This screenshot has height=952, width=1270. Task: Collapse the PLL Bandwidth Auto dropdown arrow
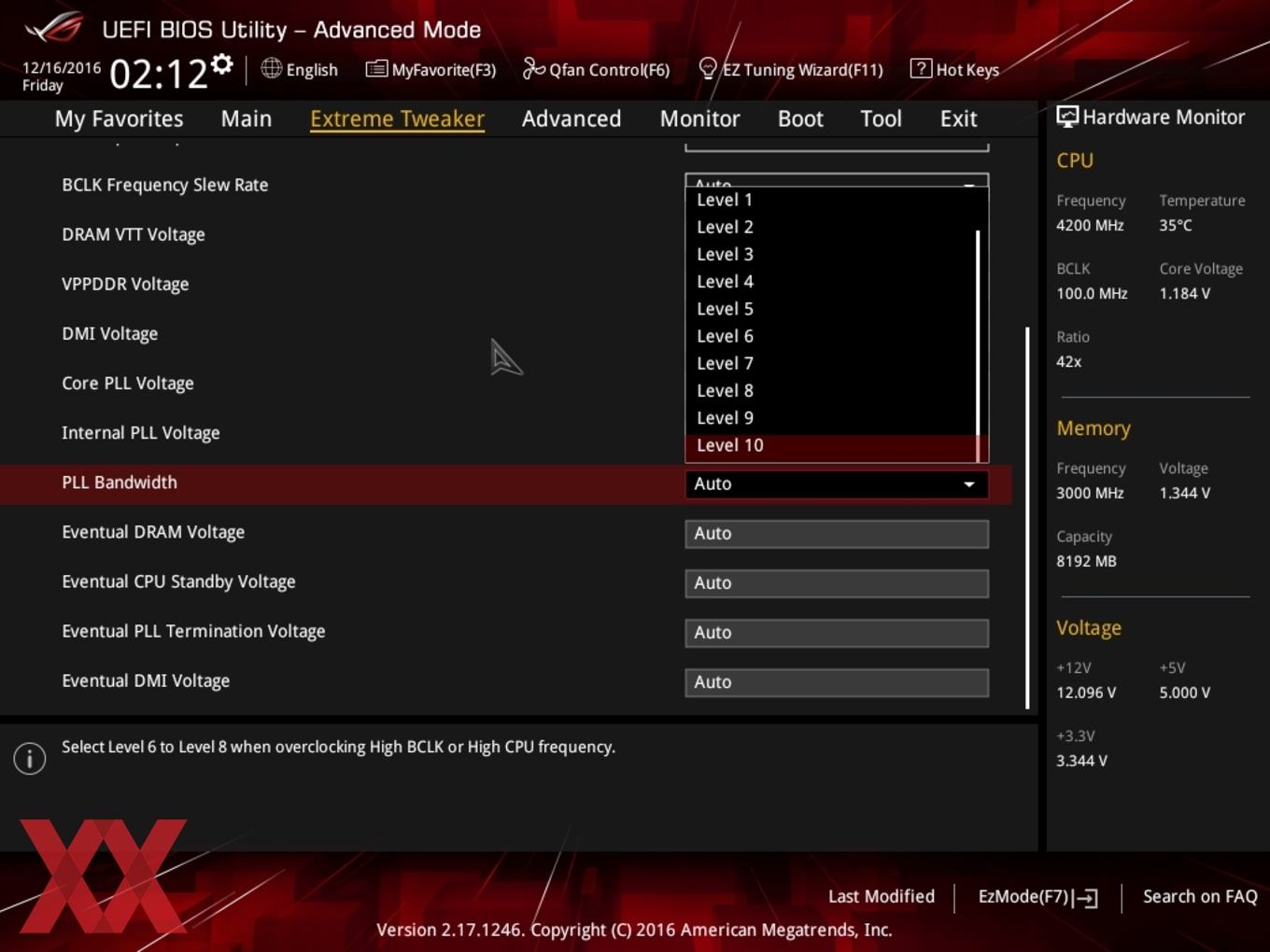pos(969,484)
